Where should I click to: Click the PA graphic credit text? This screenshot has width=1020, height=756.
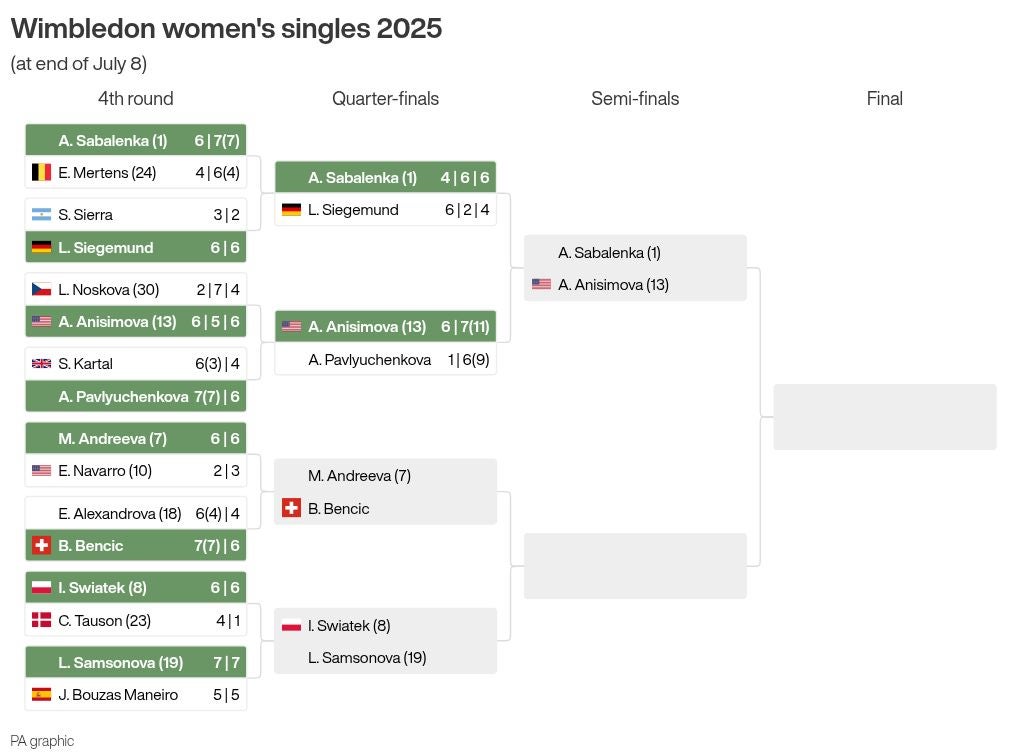pyautogui.click(x=42, y=741)
